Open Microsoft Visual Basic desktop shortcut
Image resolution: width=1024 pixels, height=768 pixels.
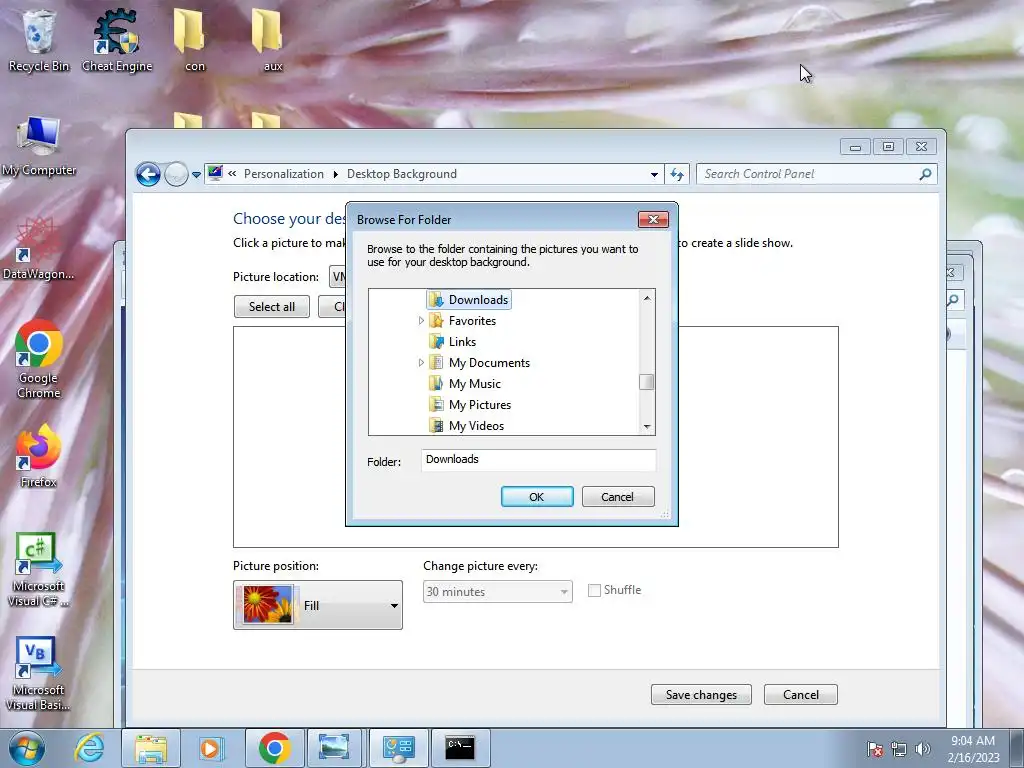coord(39,673)
